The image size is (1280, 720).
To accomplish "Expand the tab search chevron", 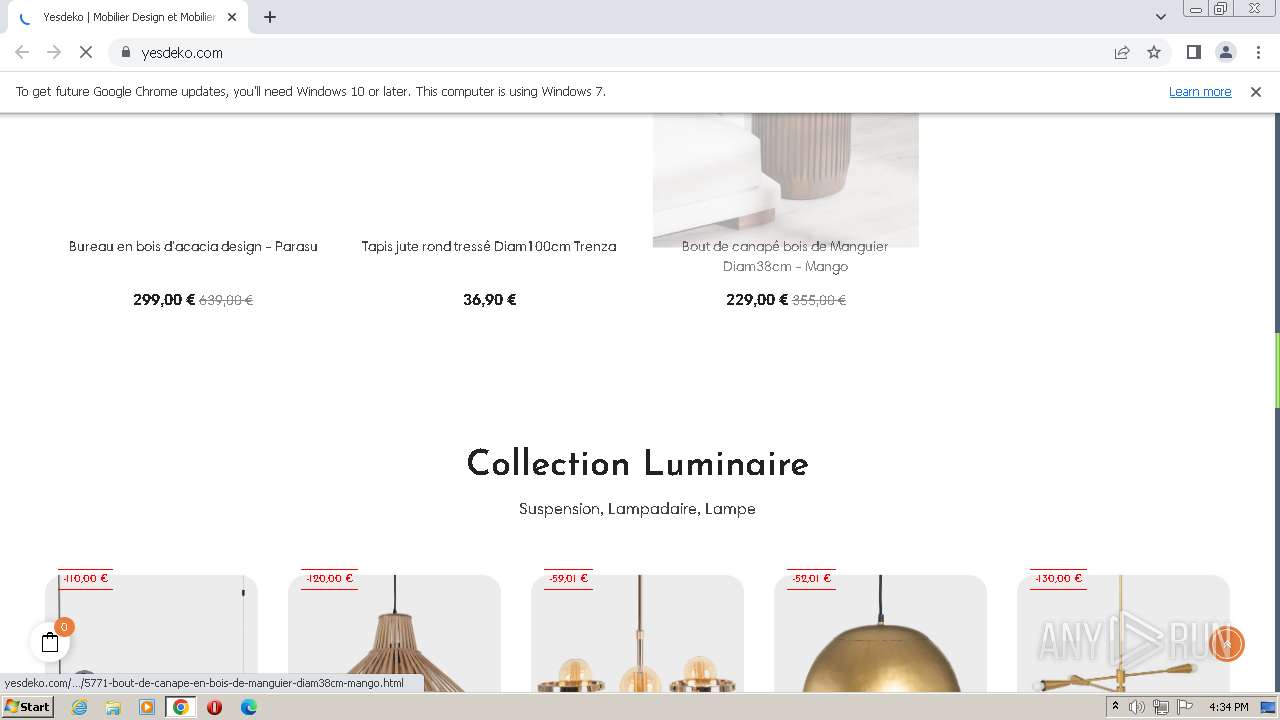I will pyautogui.click(x=1161, y=17).
